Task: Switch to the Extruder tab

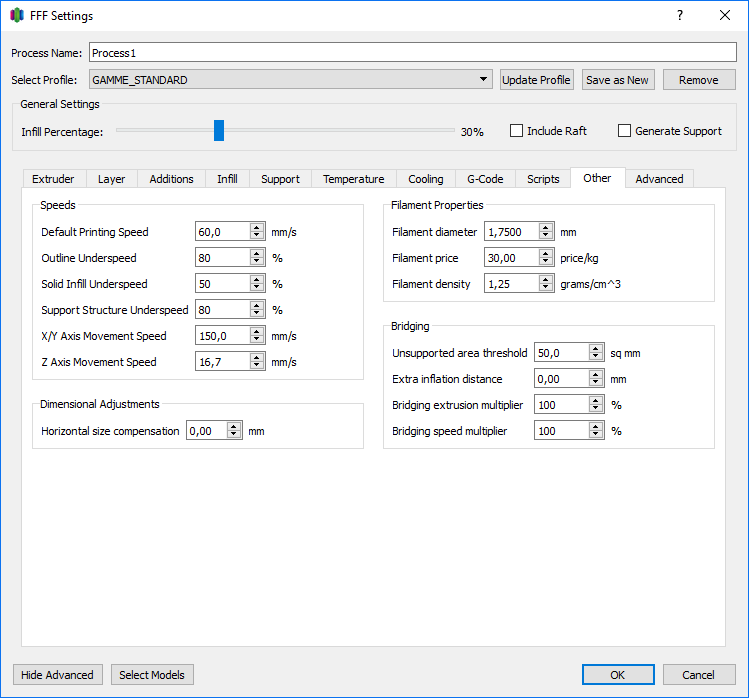Action: (x=53, y=179)
